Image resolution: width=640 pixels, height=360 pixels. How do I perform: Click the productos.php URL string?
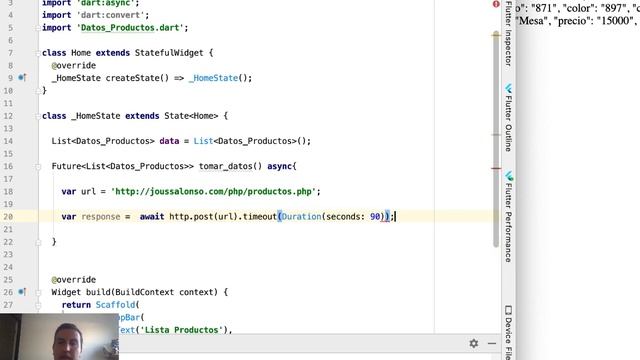213,191
